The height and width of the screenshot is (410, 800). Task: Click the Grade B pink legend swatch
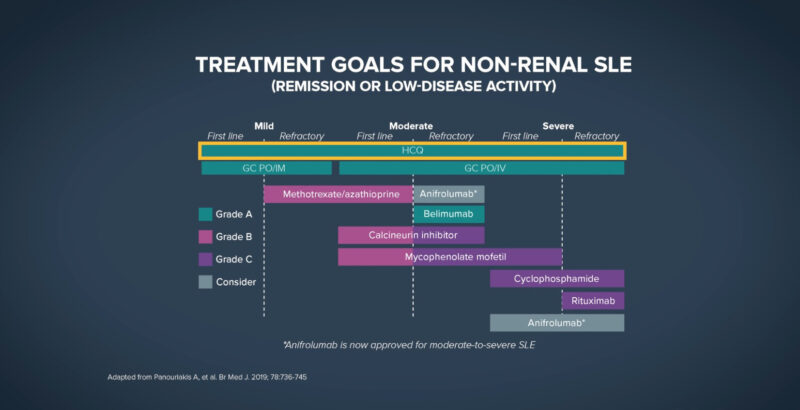click(x=205, y=237)
